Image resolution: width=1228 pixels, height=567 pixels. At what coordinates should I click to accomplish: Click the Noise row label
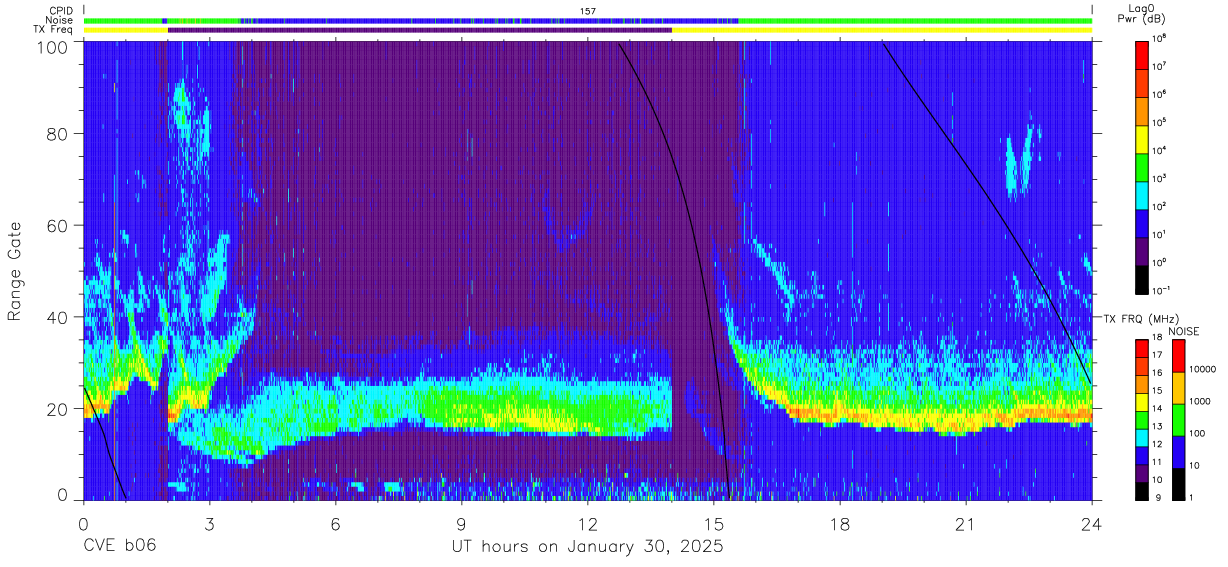coord(61,20)
